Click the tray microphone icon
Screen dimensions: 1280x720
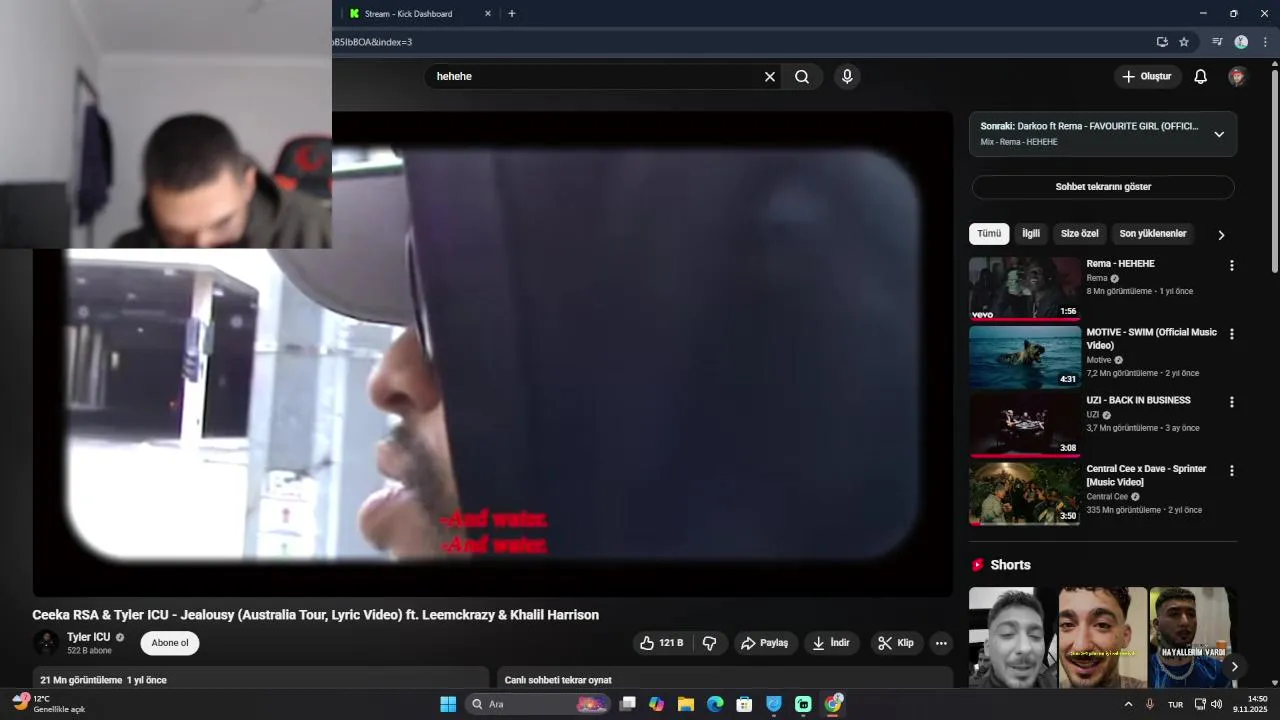pos(1150,704)
